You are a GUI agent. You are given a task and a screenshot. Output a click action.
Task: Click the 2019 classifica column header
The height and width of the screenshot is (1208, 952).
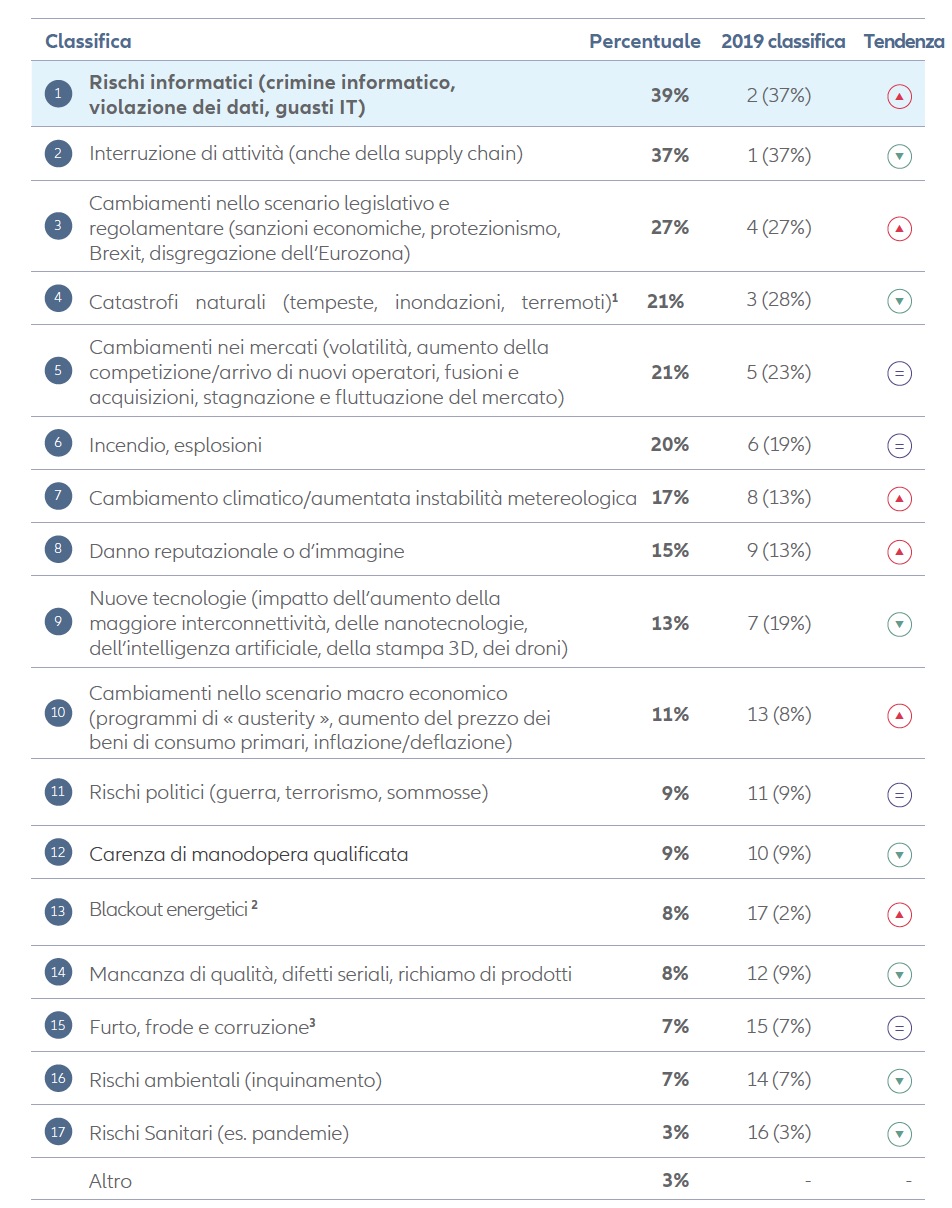(783, 41)
